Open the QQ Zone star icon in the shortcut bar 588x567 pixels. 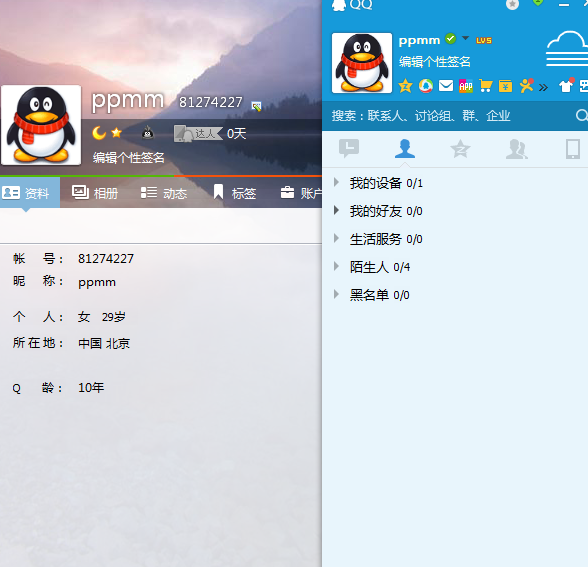405,86
